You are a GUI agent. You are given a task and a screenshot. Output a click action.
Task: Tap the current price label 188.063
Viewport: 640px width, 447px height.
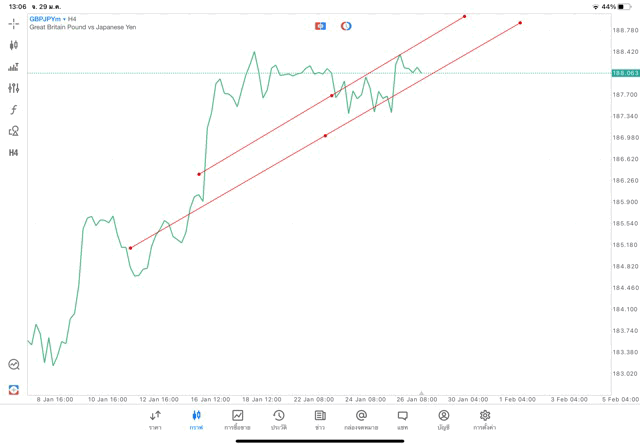(x=625, y=73)
